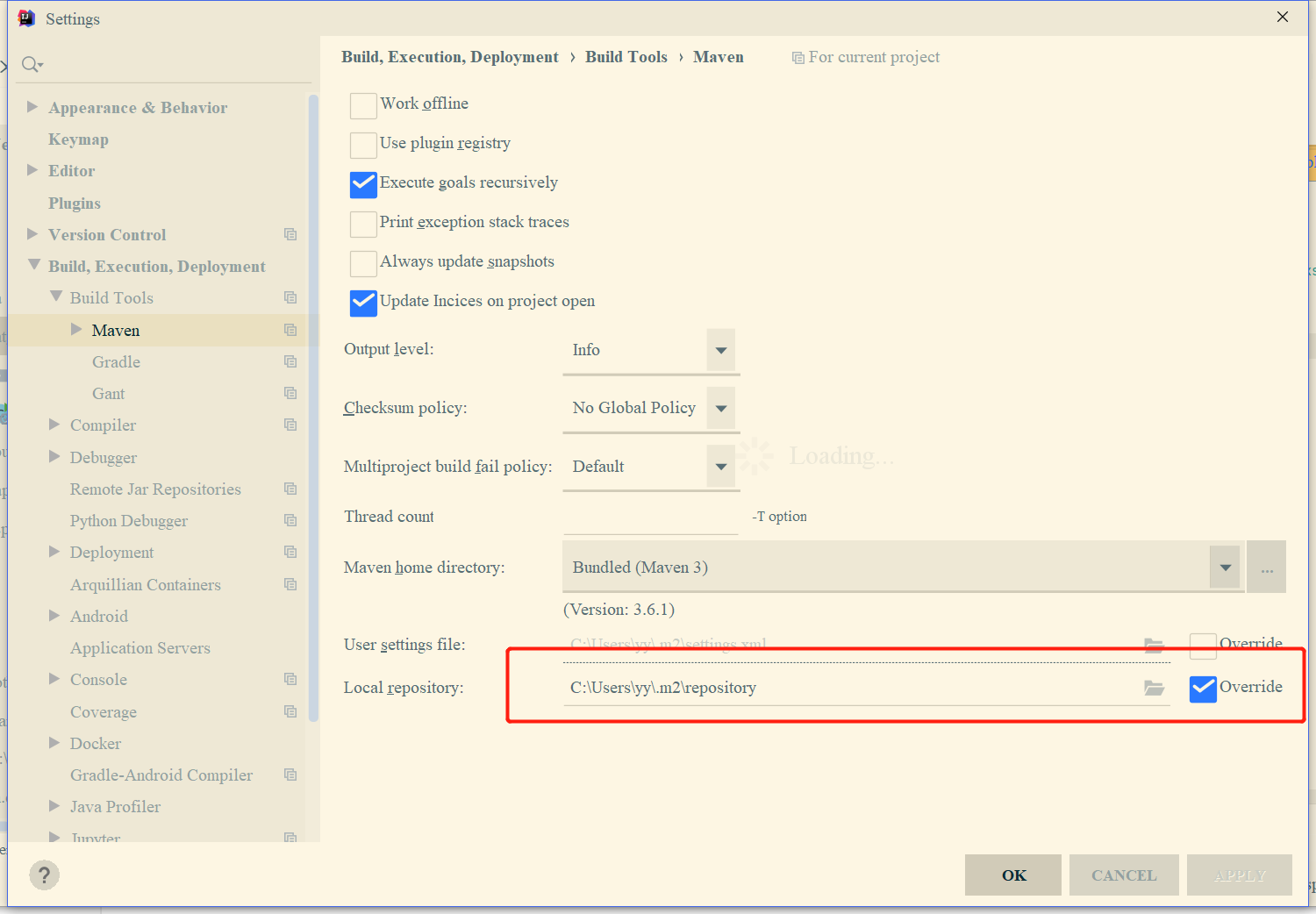Viewport: 1316px width, 914px height.
Task: Select Gant under Build Tools
Action: (108, 394)
